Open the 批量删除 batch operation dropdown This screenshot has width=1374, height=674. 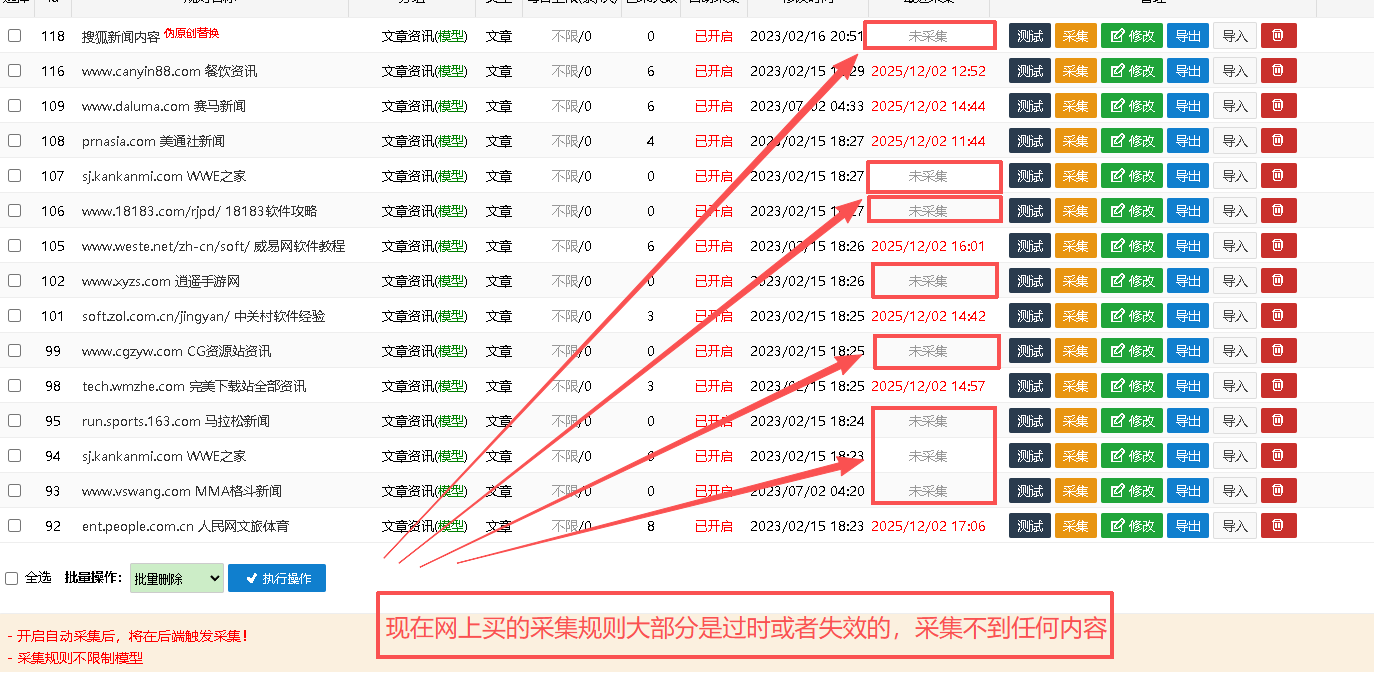click(177, 578)
